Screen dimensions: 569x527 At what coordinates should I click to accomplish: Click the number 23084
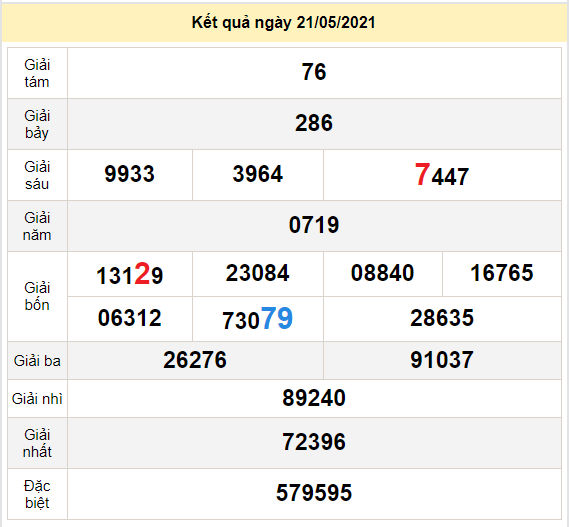258,273
